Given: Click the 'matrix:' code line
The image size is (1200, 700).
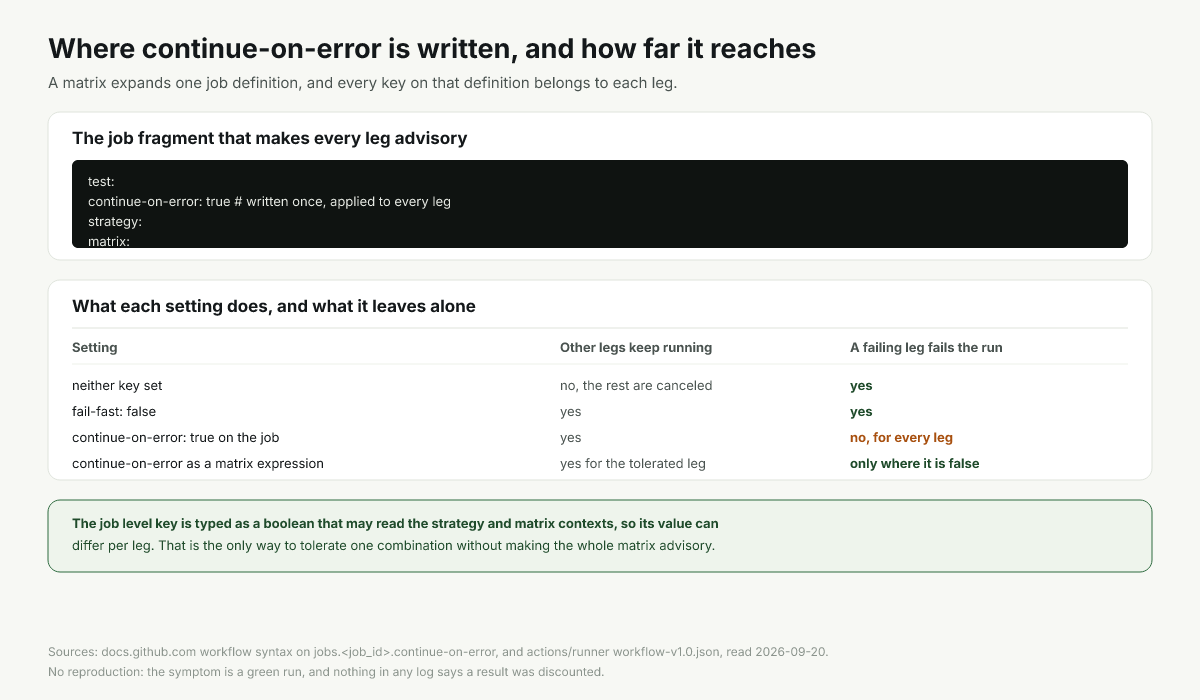Looking at the screenshot, I should (110, 241).
